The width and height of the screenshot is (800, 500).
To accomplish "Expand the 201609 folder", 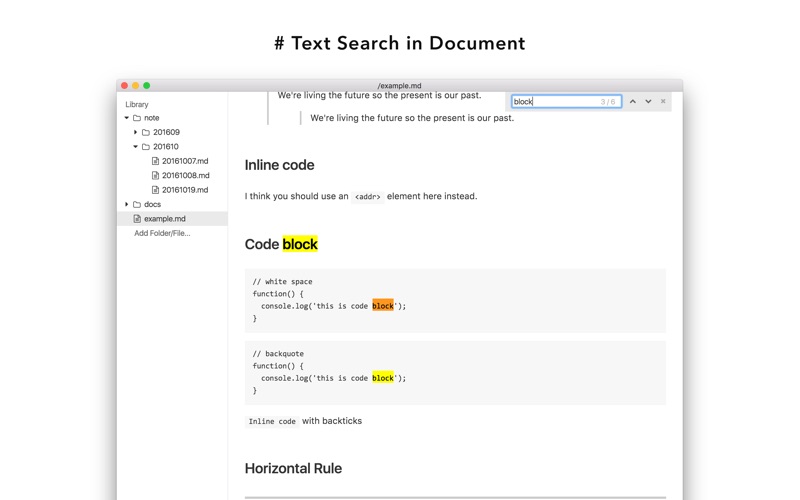I will tap(136, 132).
